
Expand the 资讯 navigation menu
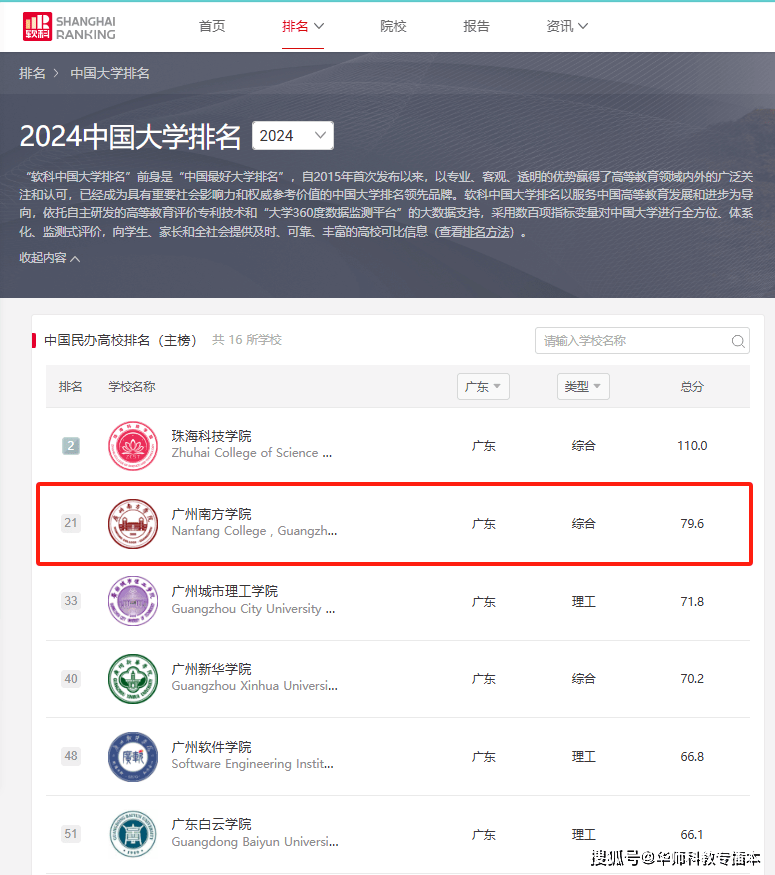(x=567, y=26)
